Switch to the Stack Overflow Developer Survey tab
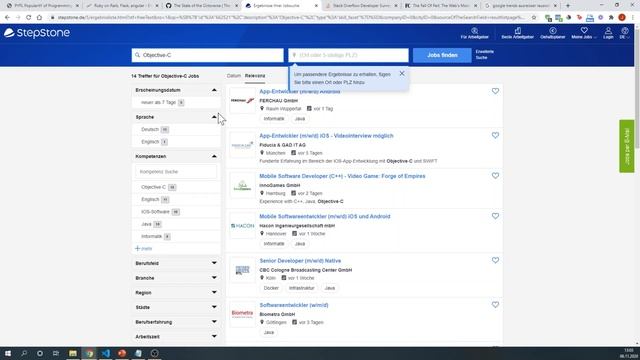 [361, 6]
